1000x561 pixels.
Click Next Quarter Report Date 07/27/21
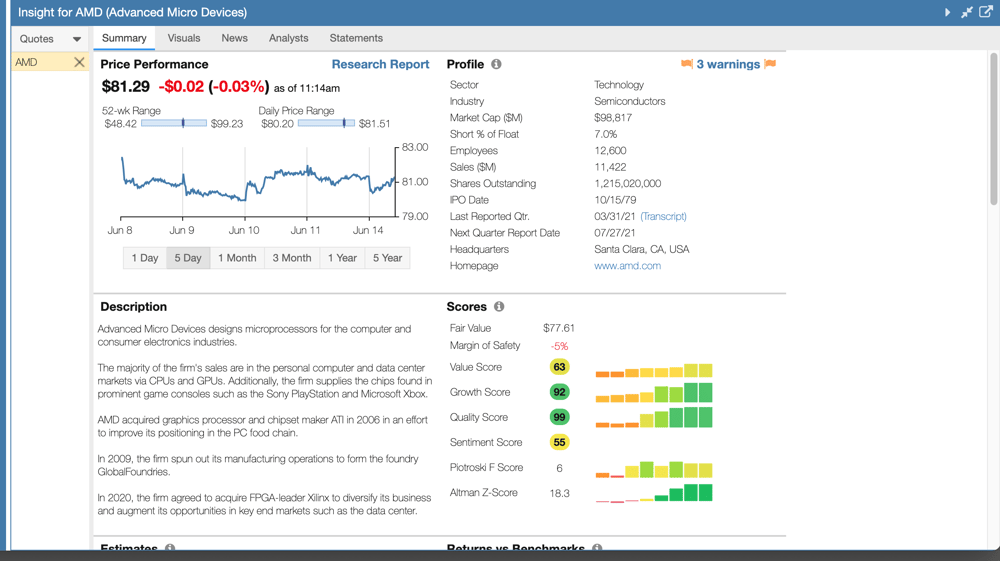pyautogui.click(x=614, y=233)
